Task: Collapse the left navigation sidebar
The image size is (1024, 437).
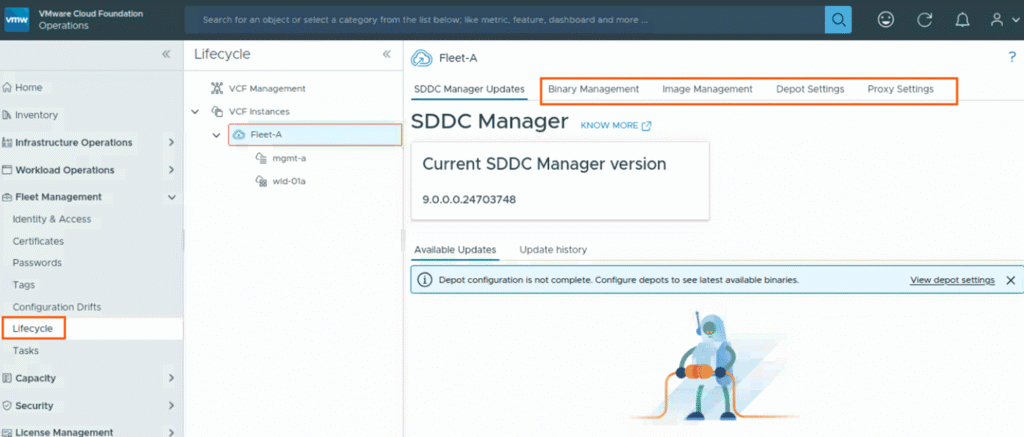Action: [166, 54]
